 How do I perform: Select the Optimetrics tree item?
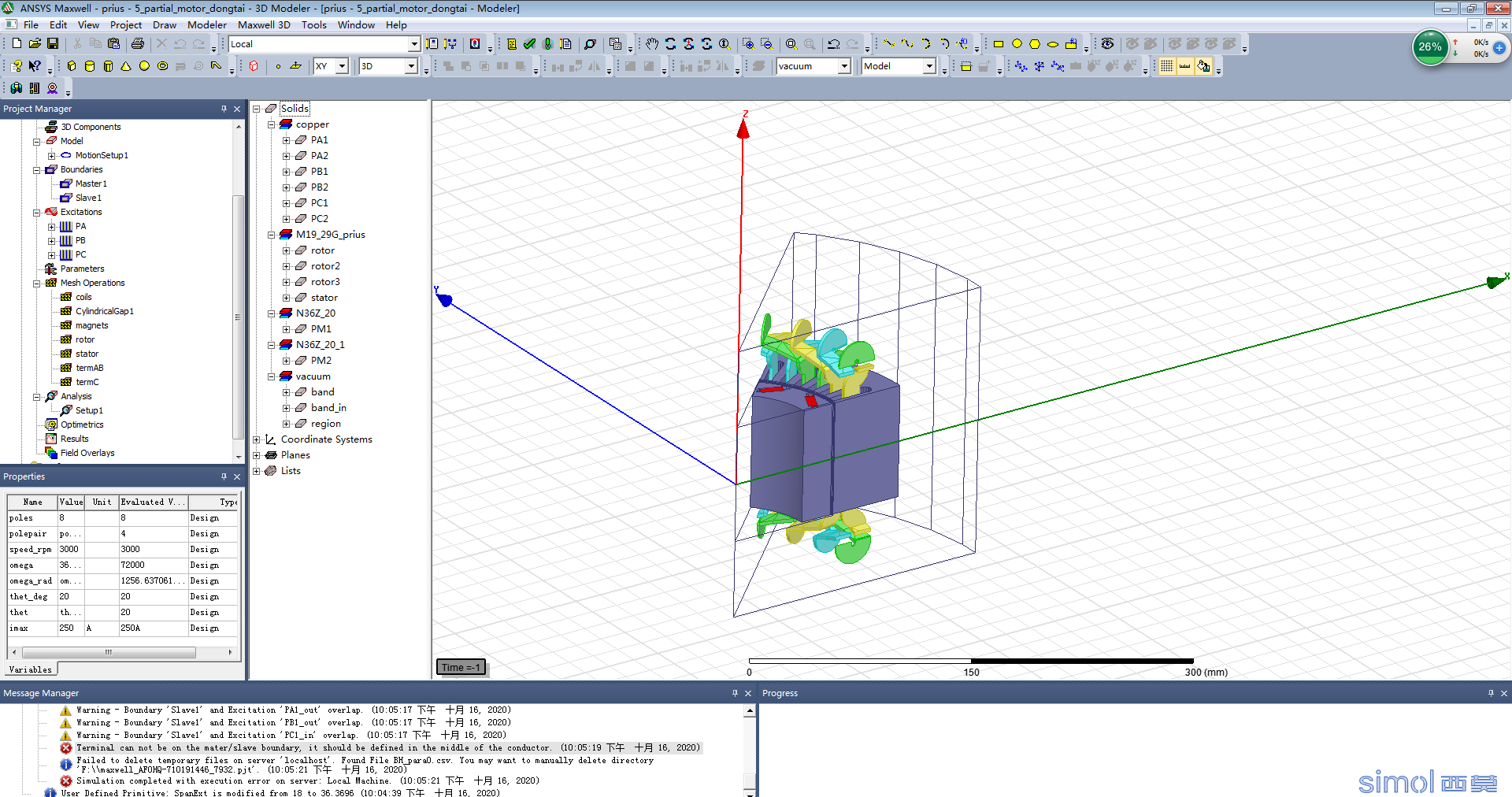pyautogui.click(x=82, y=424)
